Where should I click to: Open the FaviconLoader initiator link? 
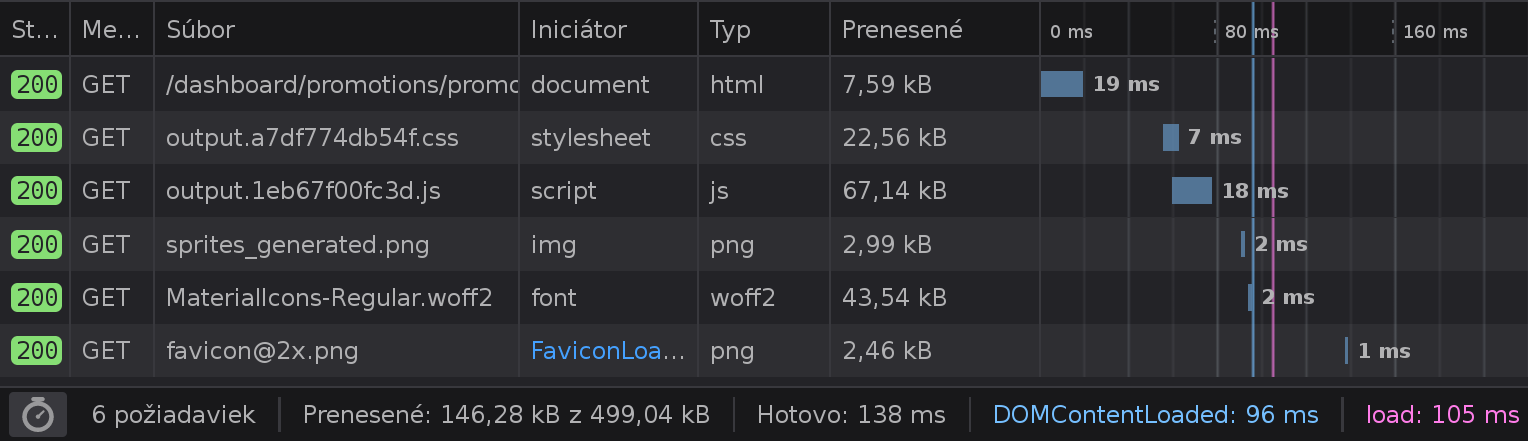tap(608, 351)
